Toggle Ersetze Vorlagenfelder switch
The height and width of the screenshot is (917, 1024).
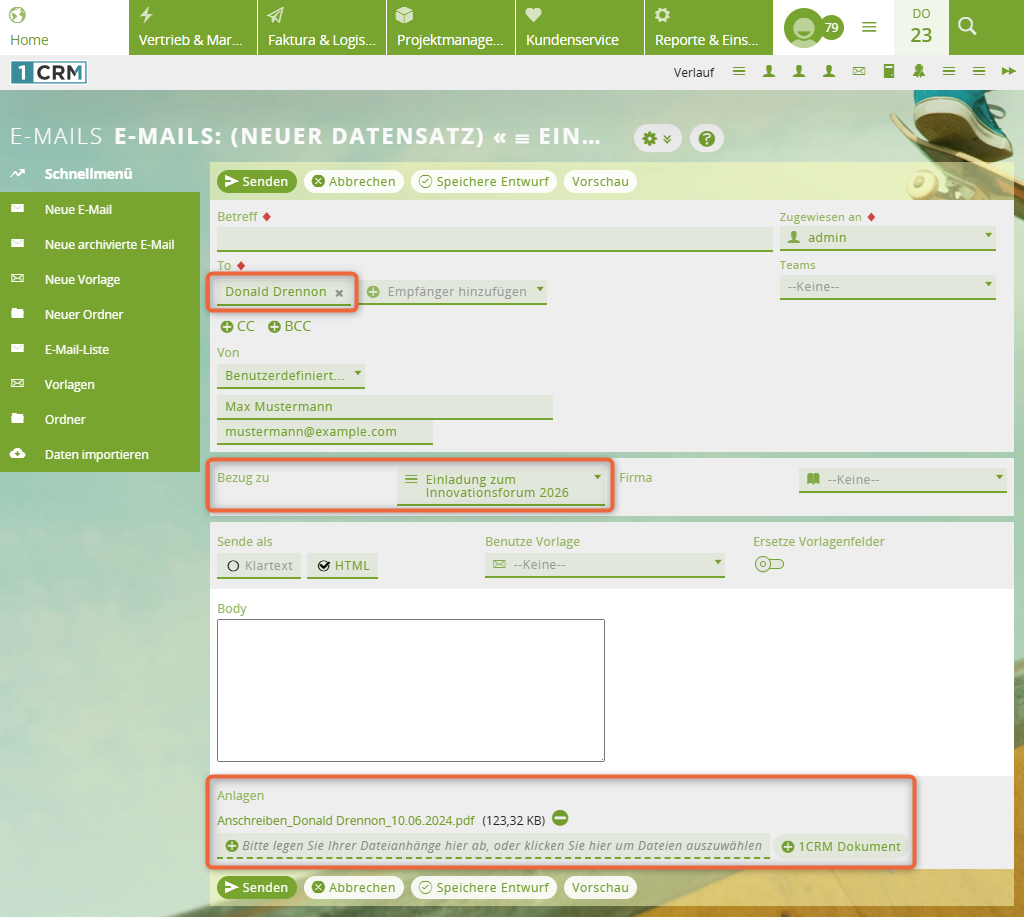pyautogui.click(x=769, y=564)
